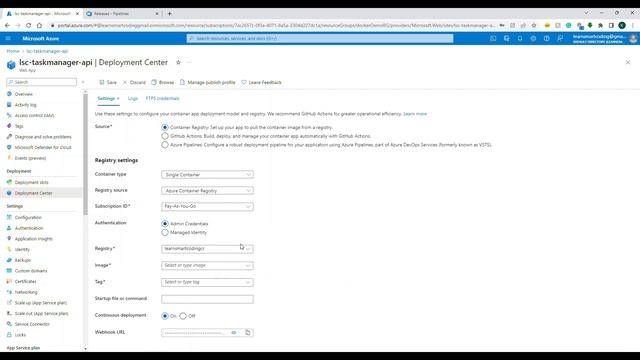The height and width of the screenshot is (360, 640).
Task: Open the more options ellipsis beside title
Action: [189, 62]
